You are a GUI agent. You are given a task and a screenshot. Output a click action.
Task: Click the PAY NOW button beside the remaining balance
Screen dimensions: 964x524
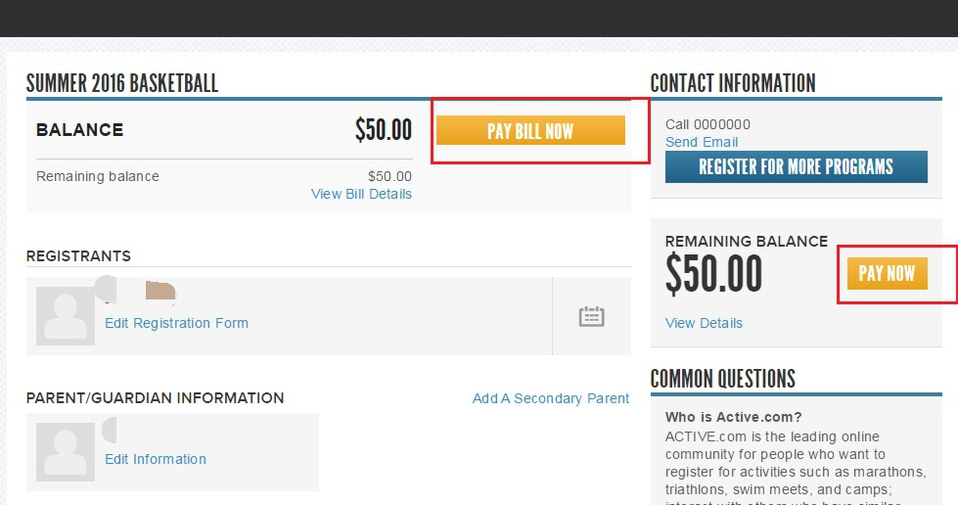pyautogui.click(x=887, y=273)
